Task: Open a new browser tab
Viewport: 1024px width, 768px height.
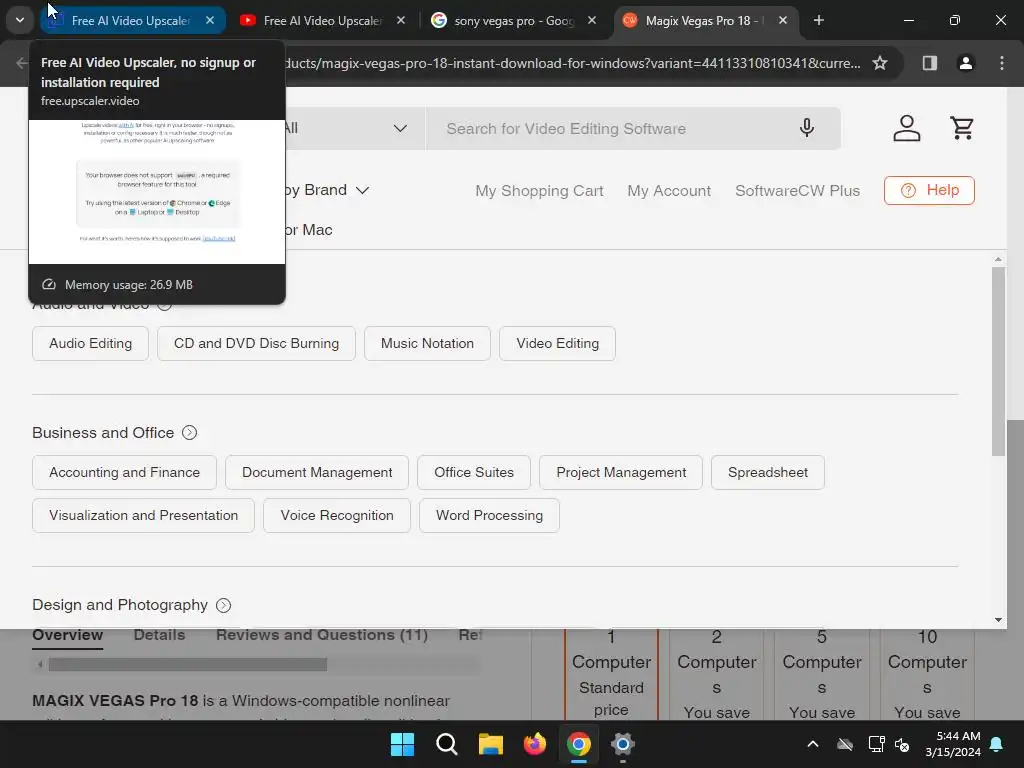Action: pyautogui.click(x=818, y=20)
